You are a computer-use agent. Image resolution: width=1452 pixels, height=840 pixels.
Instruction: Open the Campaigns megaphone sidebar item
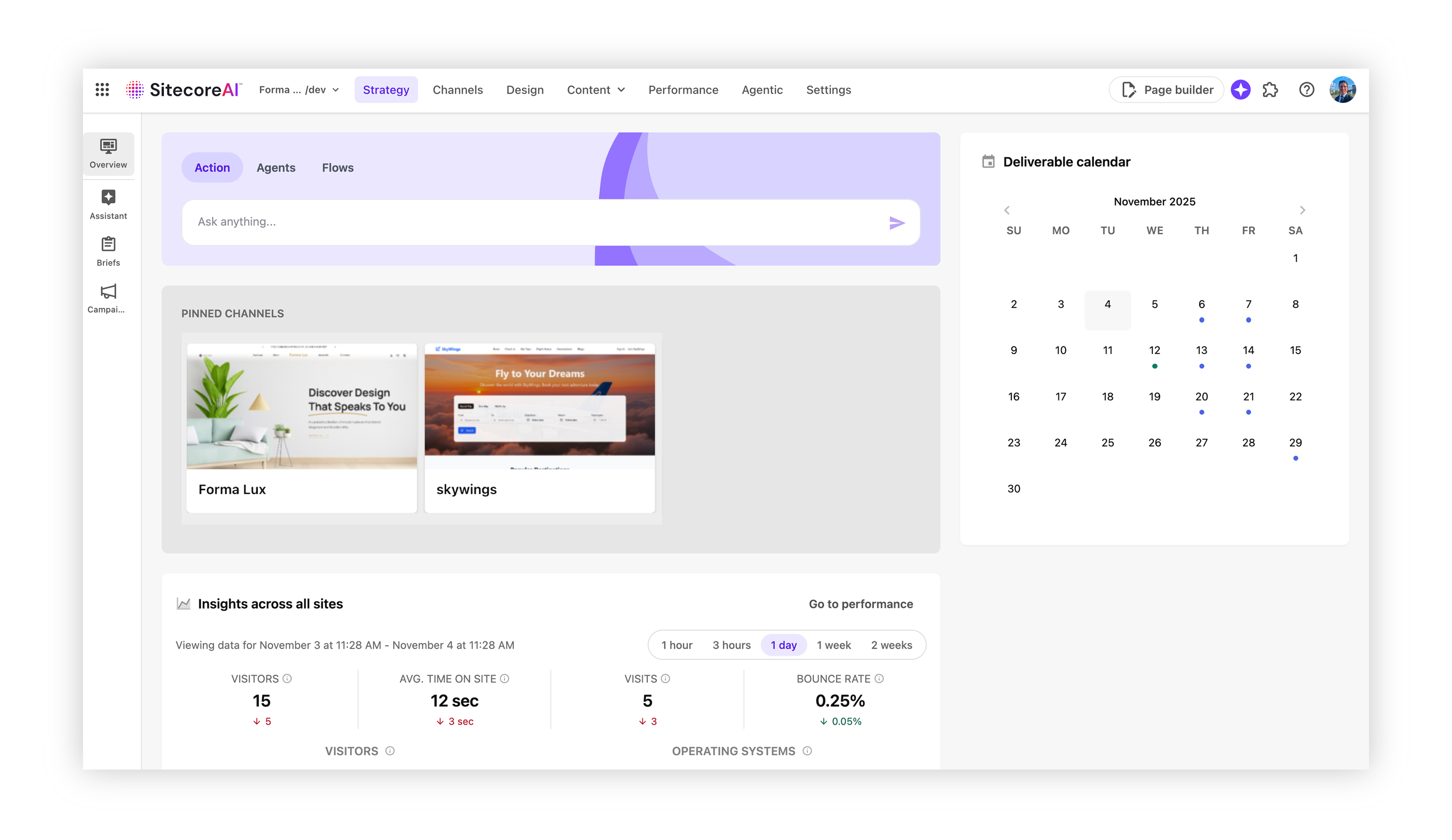[108, 298]
